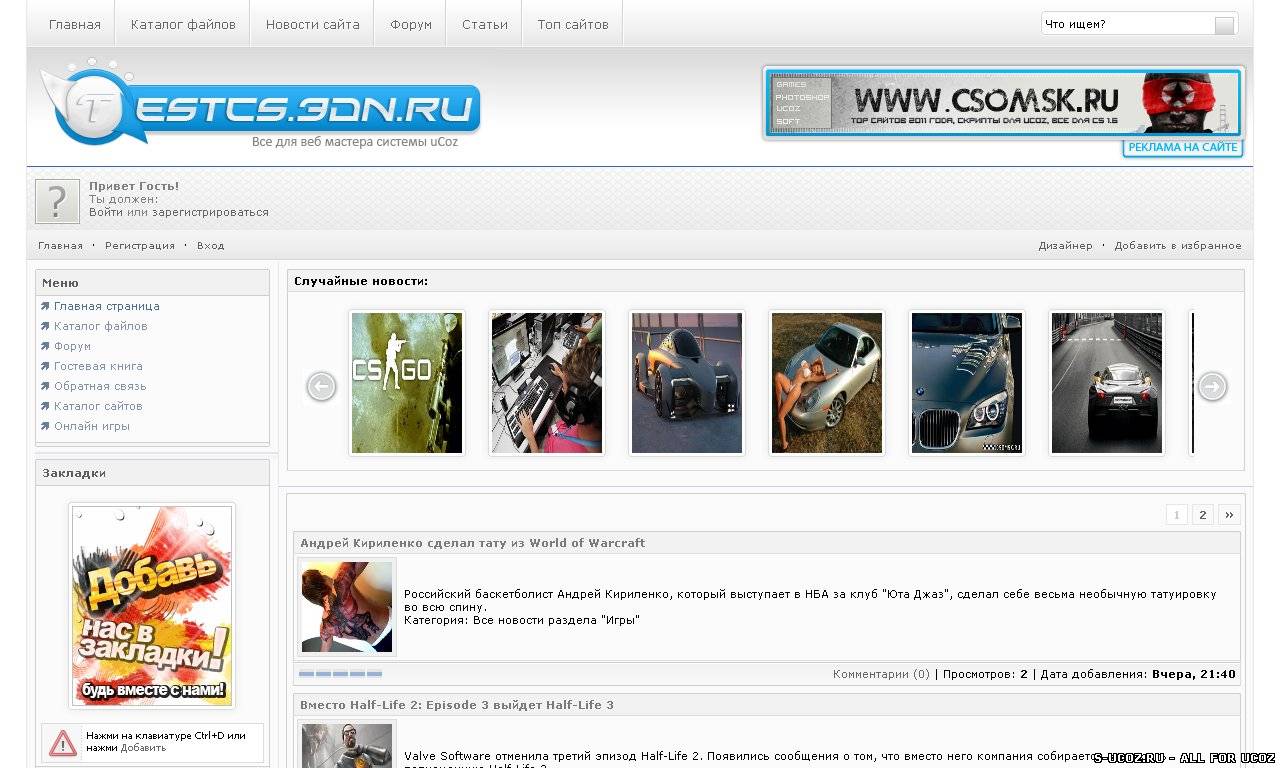1280x768 pixels.
Task: Click the Случайные новости header text
Action: tap(361, 281)
